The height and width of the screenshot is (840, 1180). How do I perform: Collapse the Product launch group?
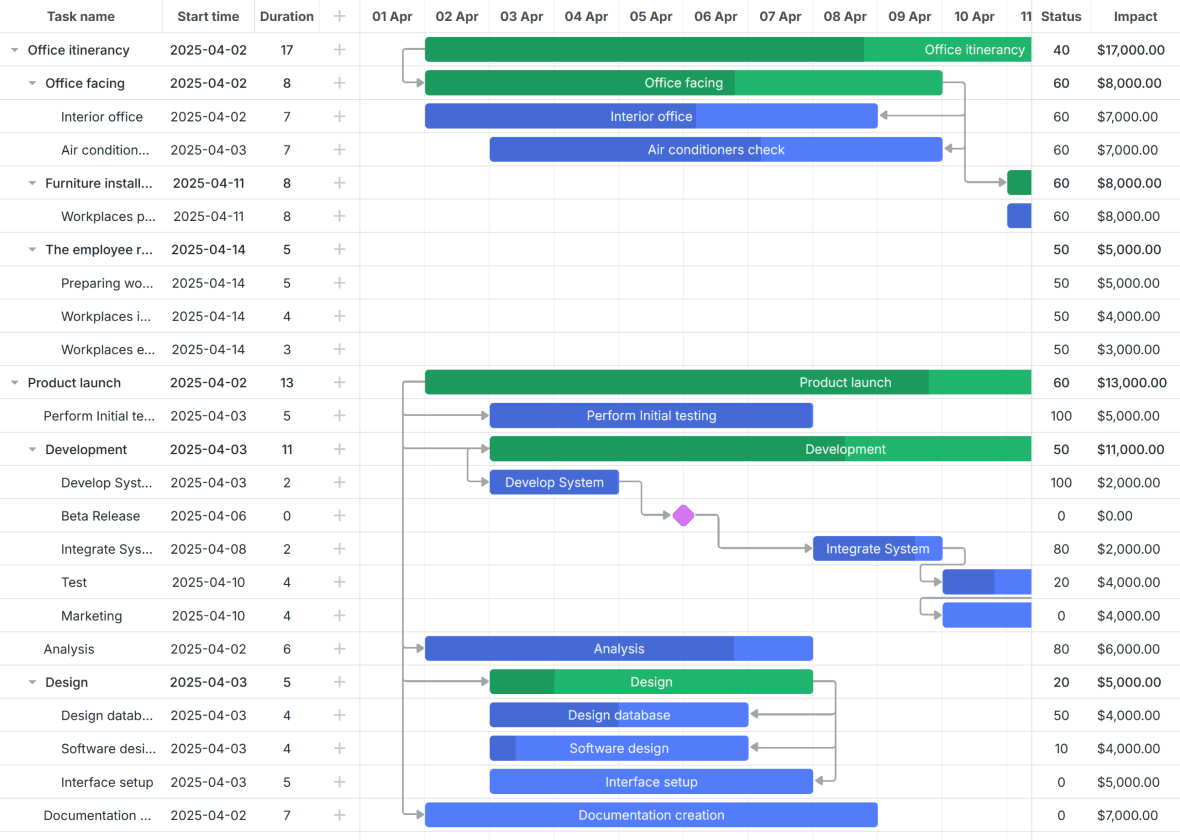coord(14,382)
